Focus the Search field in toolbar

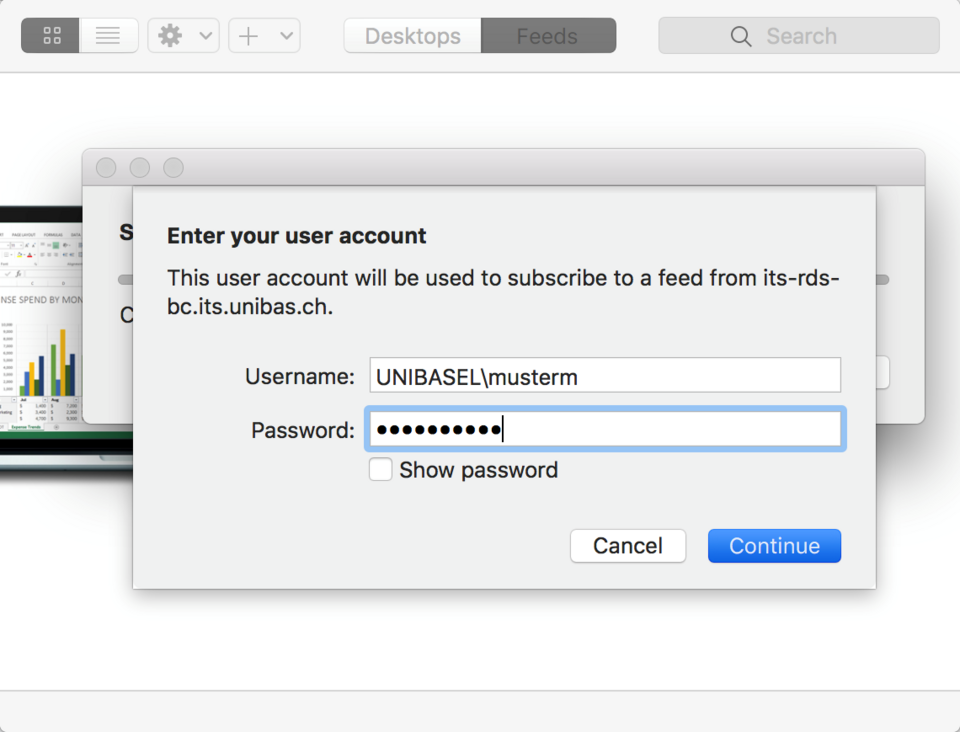coord(820,36)
